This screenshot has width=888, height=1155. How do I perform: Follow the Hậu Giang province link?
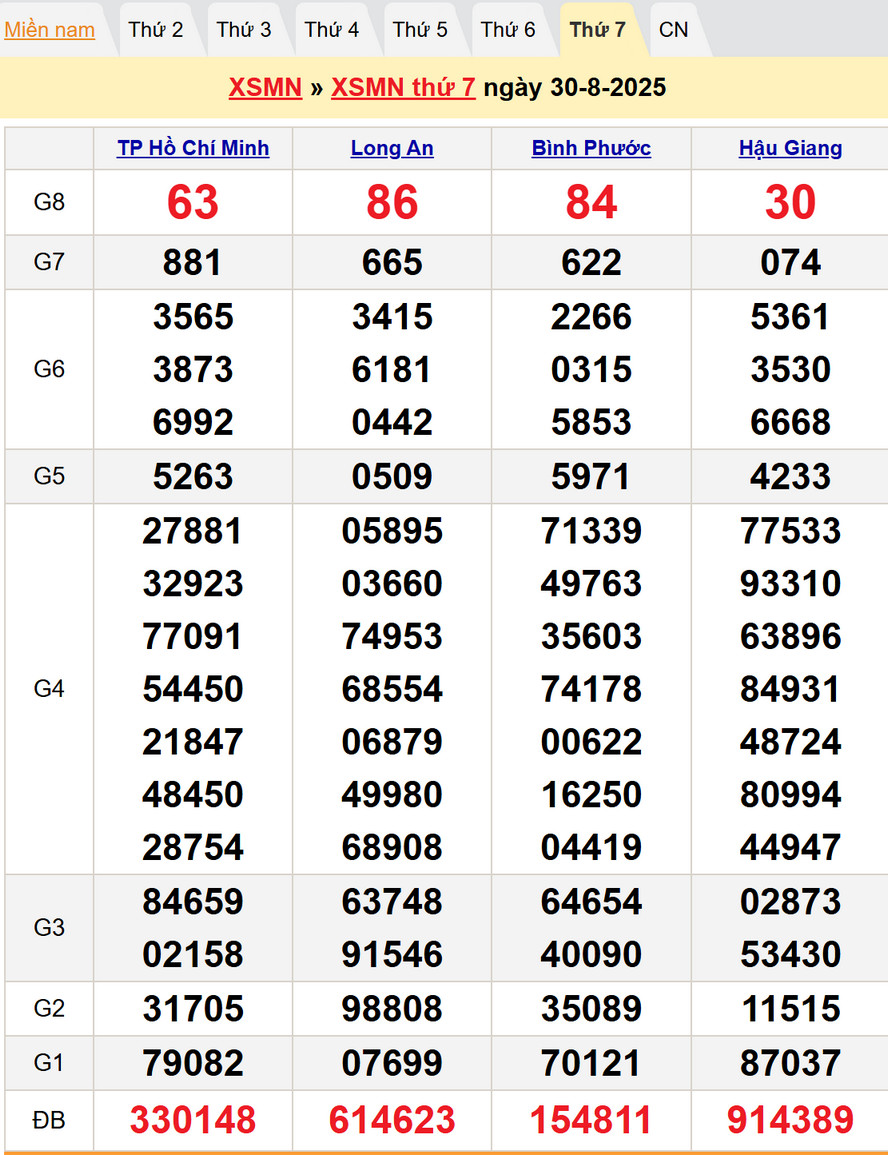(790, 148)
